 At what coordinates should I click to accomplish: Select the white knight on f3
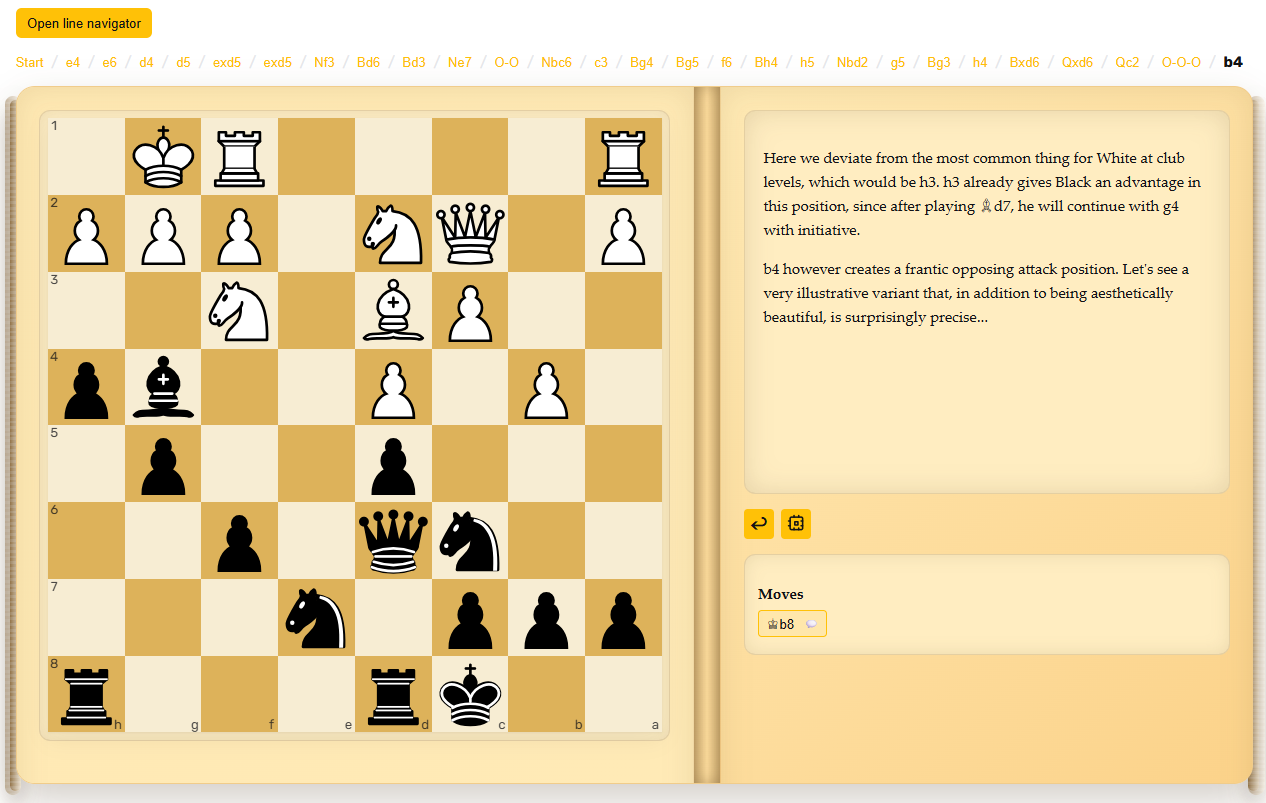[240, 310]
